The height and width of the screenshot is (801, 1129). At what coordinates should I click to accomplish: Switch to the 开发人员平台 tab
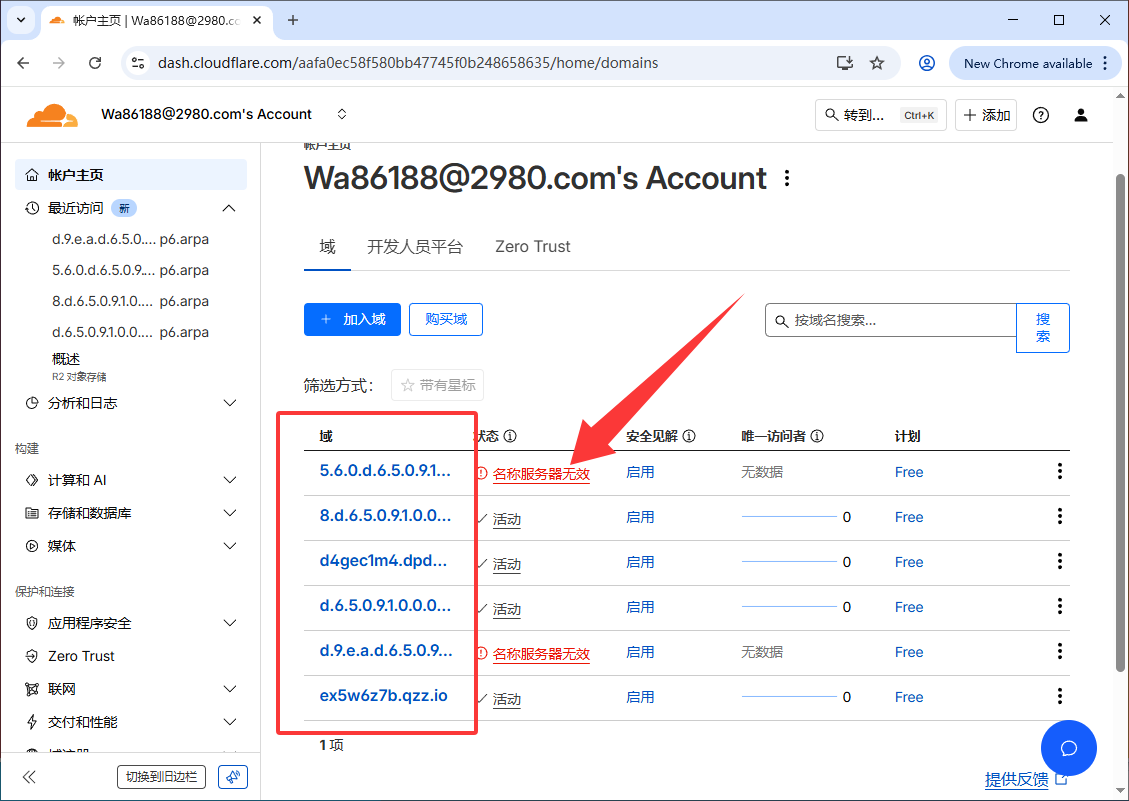click(x=415, y=246)
